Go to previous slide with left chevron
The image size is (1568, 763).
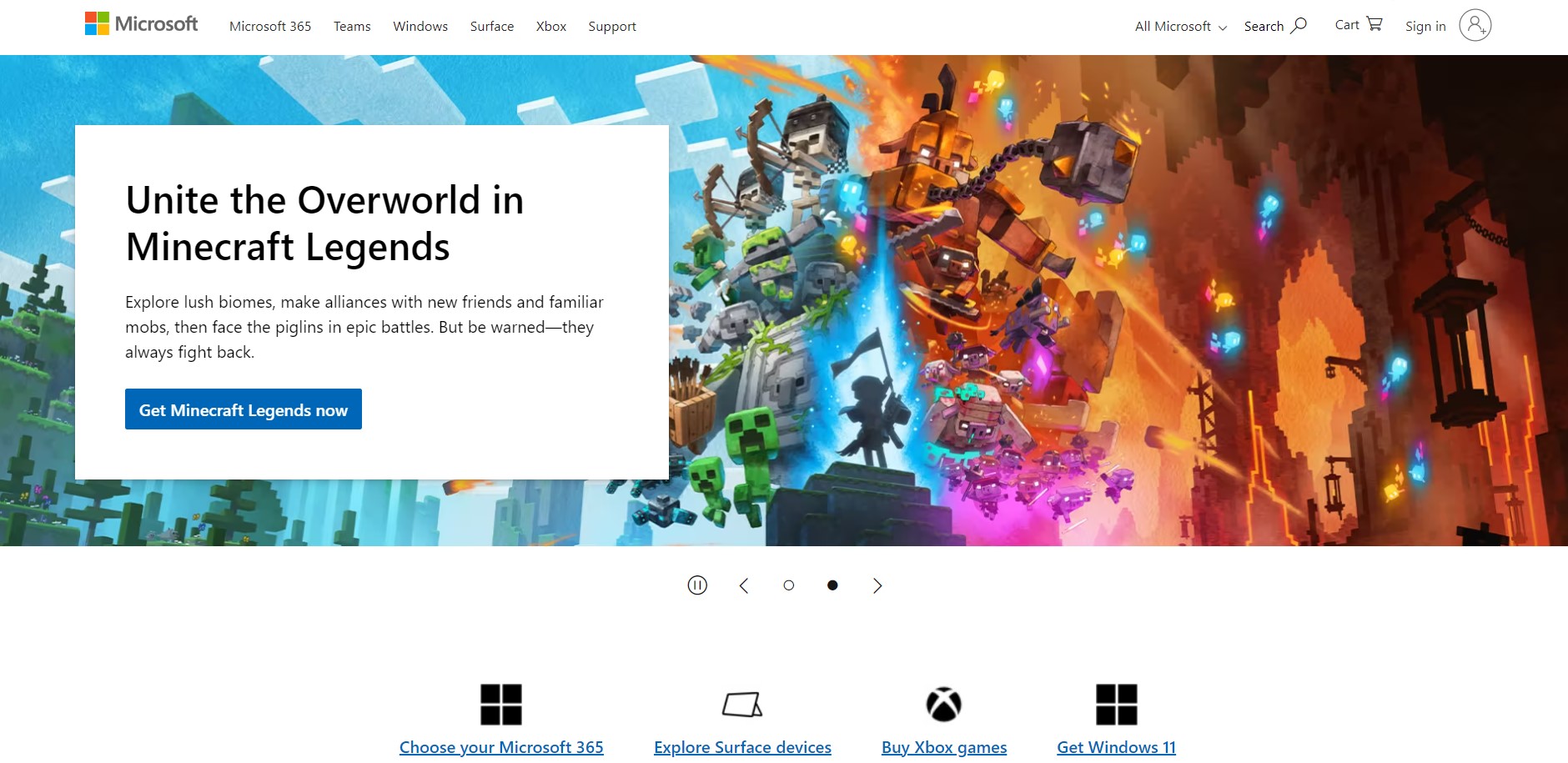coord(744,585)
